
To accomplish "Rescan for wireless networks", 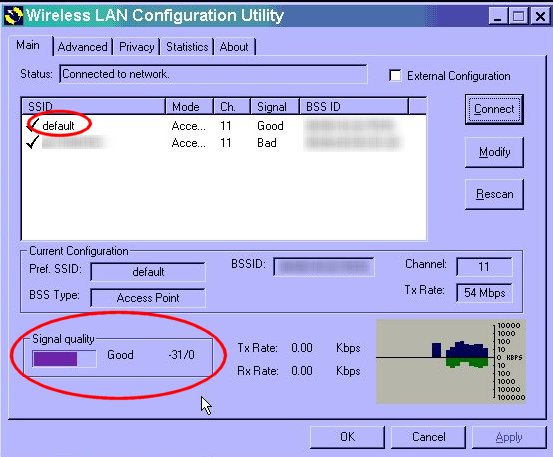I will tap(494, 194).
